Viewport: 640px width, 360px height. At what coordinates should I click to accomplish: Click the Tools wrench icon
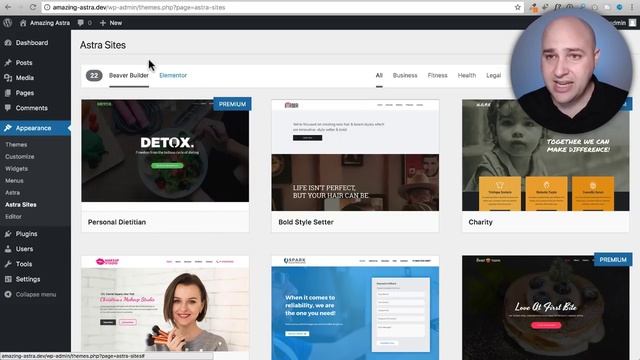(x=8, y=264)
